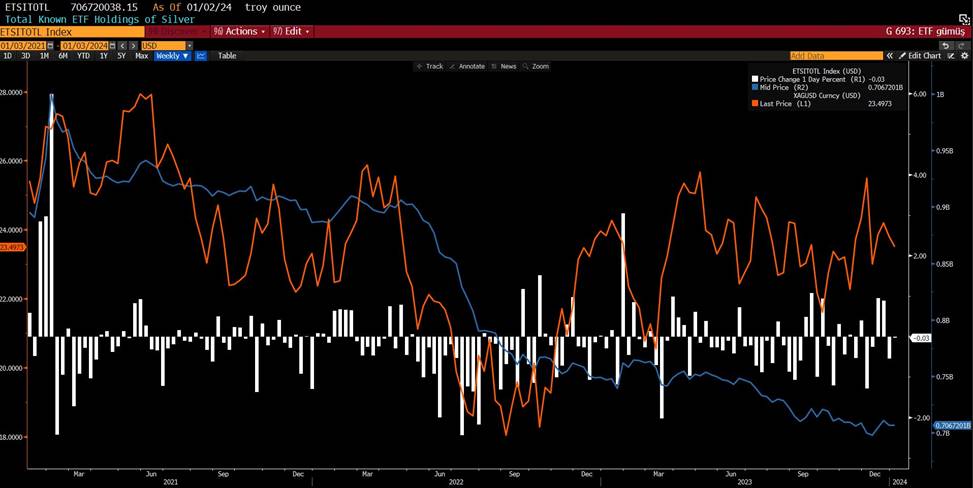Click the white Price Change legend swatch

pyautogui.click(x=755, y=79)
